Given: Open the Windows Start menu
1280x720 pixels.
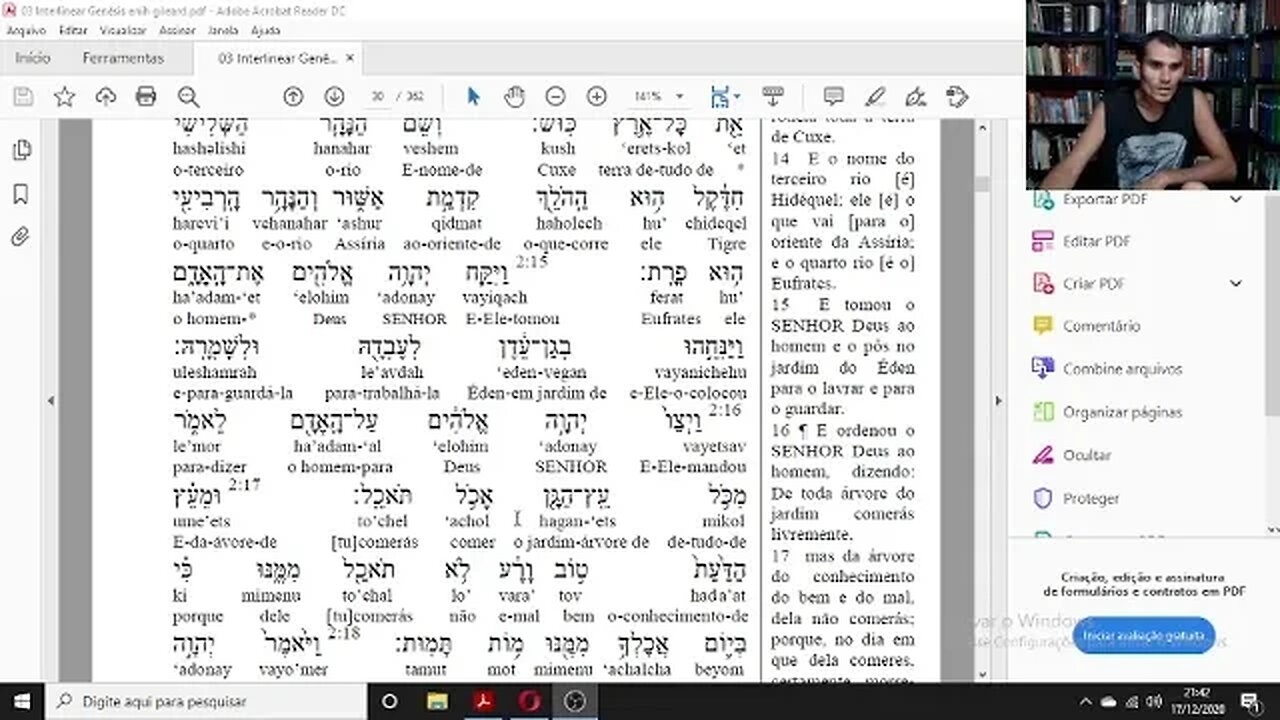Looking at the screenshot, I should 22,700.
